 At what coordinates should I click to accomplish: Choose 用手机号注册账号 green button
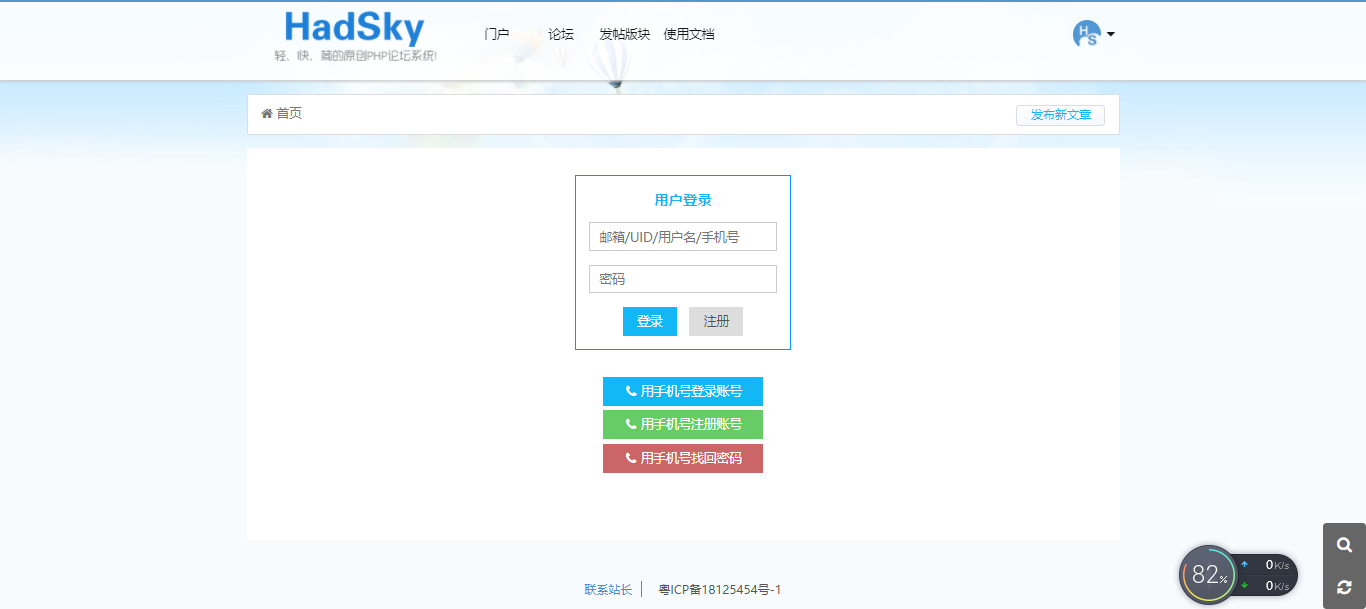pos(683,425)
